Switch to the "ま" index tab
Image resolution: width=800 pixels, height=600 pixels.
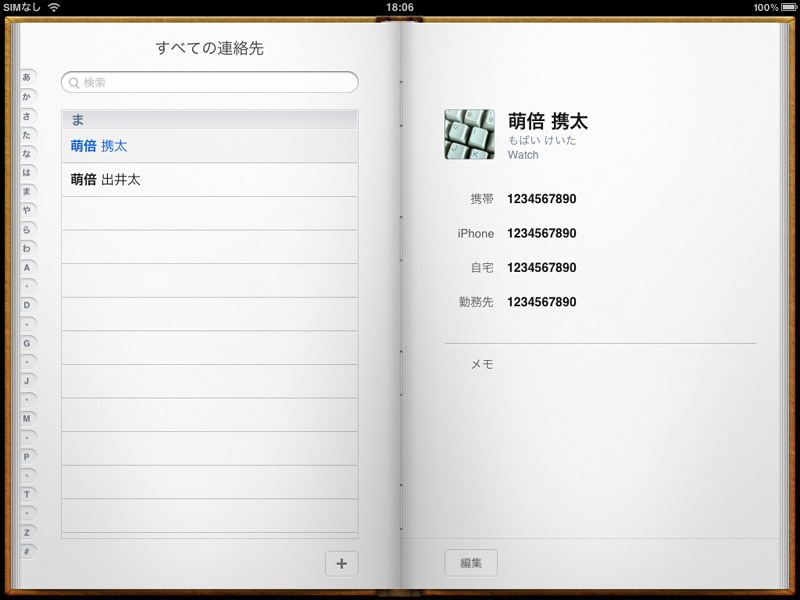coord(26,190)
